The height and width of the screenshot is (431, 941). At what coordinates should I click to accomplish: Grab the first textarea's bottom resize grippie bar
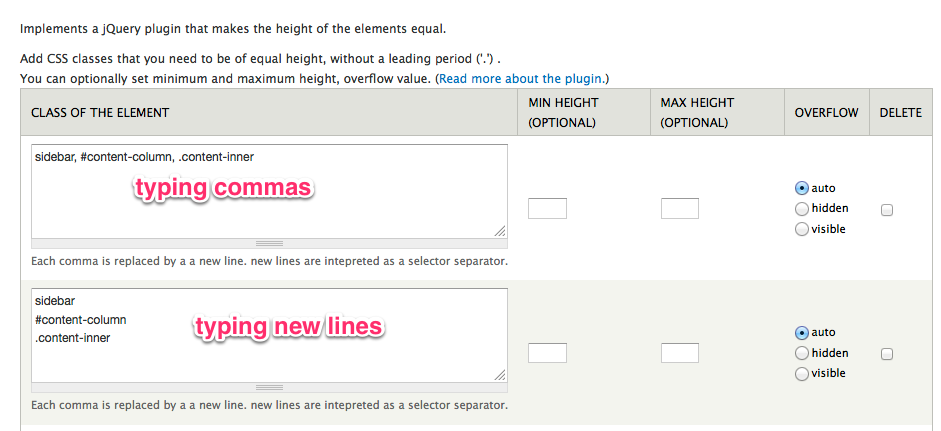tap(269, 243)
